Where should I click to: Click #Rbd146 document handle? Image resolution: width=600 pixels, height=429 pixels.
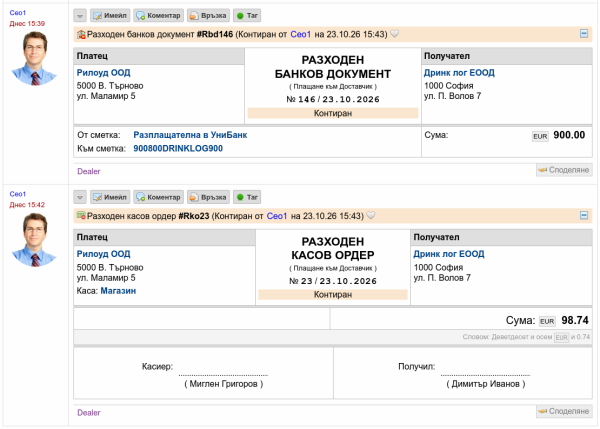coord(215,34)
